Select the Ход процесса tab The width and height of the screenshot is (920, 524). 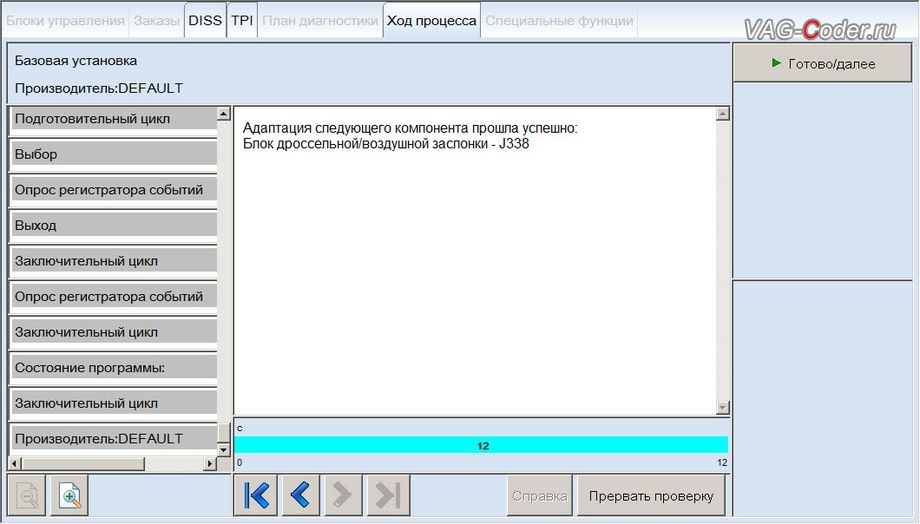click(x=431, y=21)
